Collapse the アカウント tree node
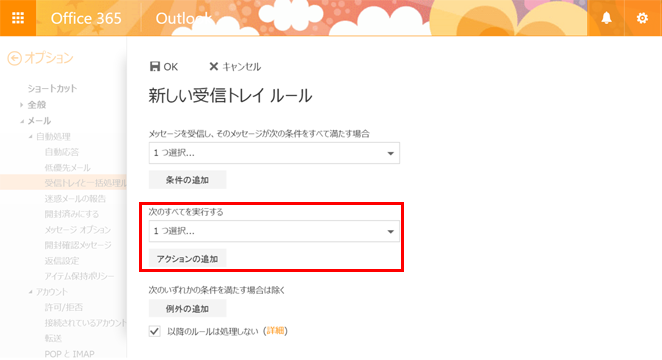The height and width of the screenshot is (360, 662). pyautogui.click(x=30, y=292)
